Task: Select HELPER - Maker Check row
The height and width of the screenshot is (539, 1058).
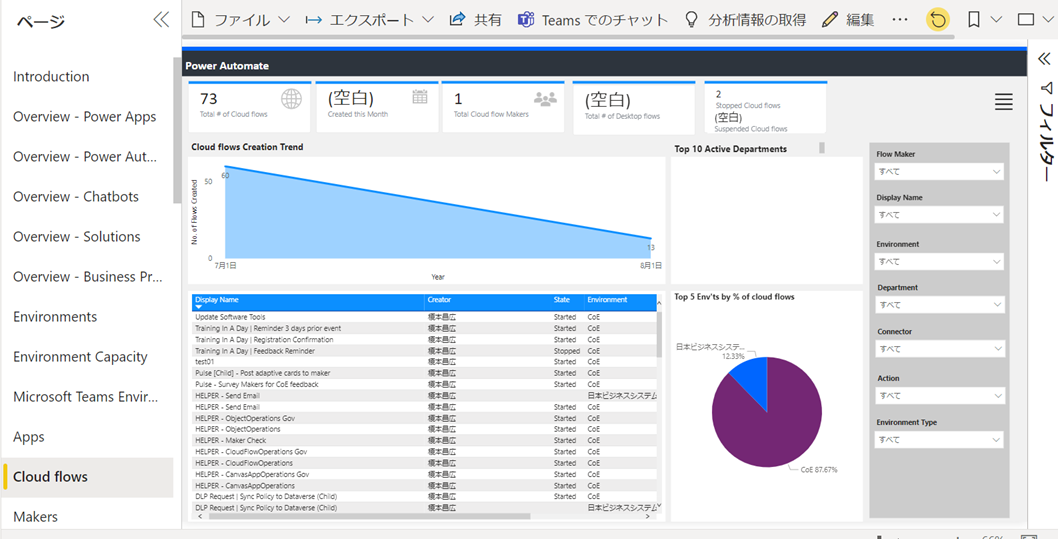Action: coord(424,441)
